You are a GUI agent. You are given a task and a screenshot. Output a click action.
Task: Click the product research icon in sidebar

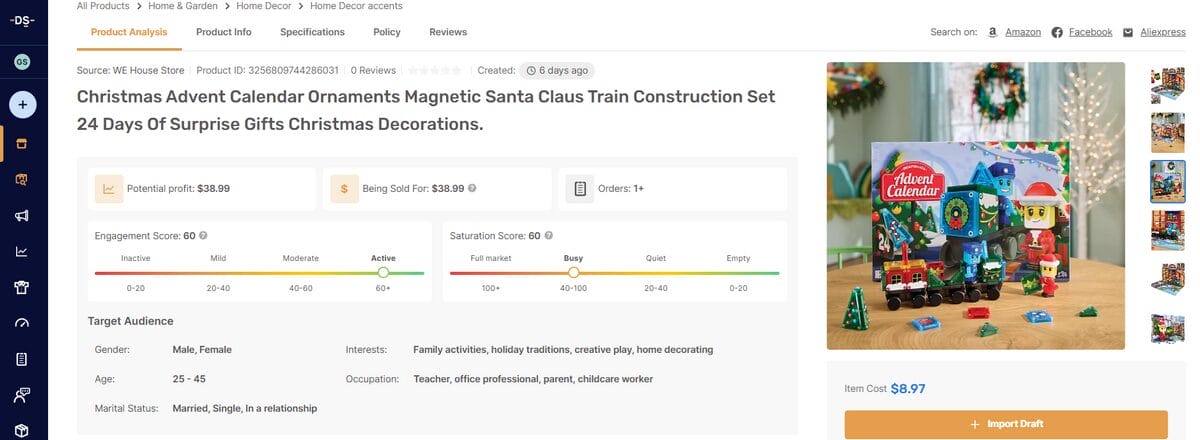22,179
